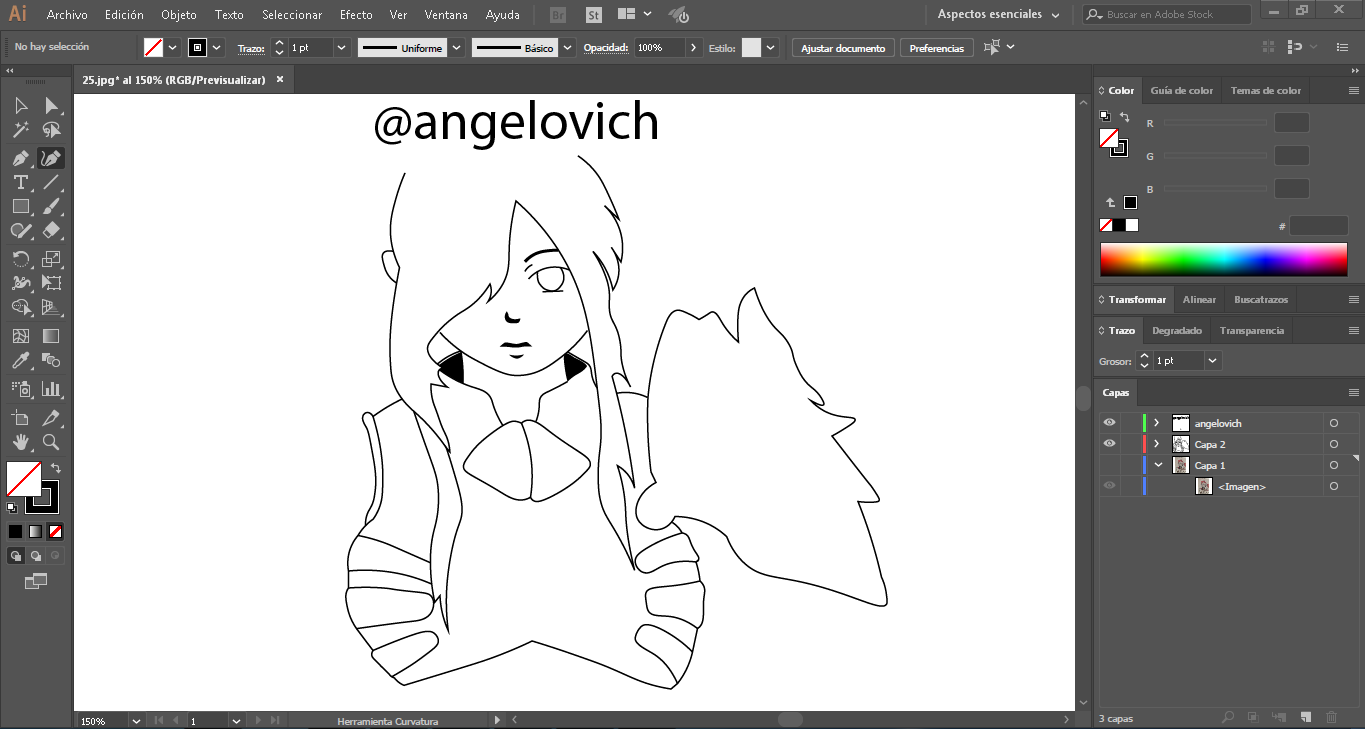Select the Eraser tool
Screen dimensions: 1365x729
[x=51, y=230]
